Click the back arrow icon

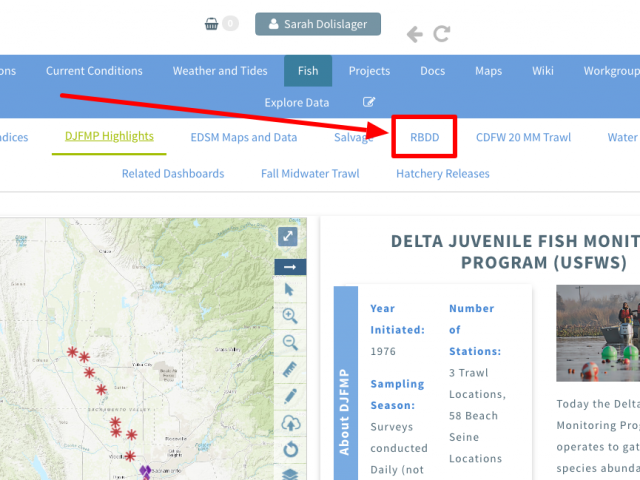click(415, 34)
